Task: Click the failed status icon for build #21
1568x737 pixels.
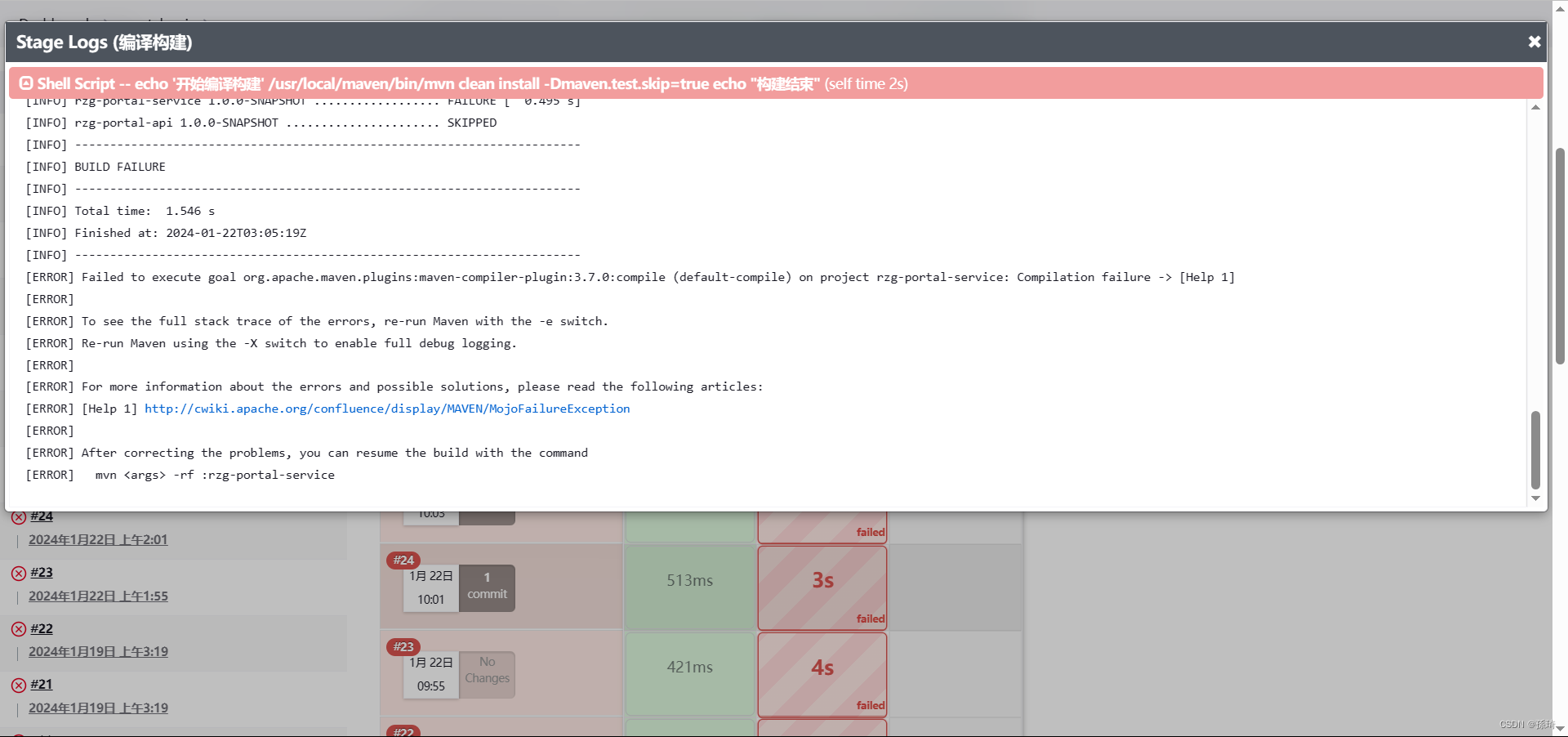Action: pos(19,686)
